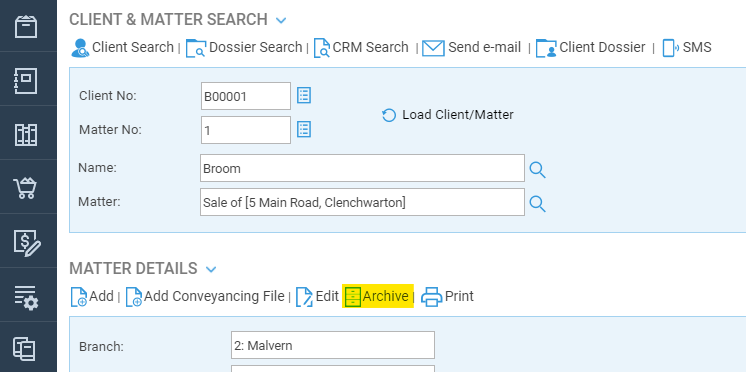This screenshot has width=746, height=372.
Task: Click list icon beside Client No field
Action: (304, 96)
